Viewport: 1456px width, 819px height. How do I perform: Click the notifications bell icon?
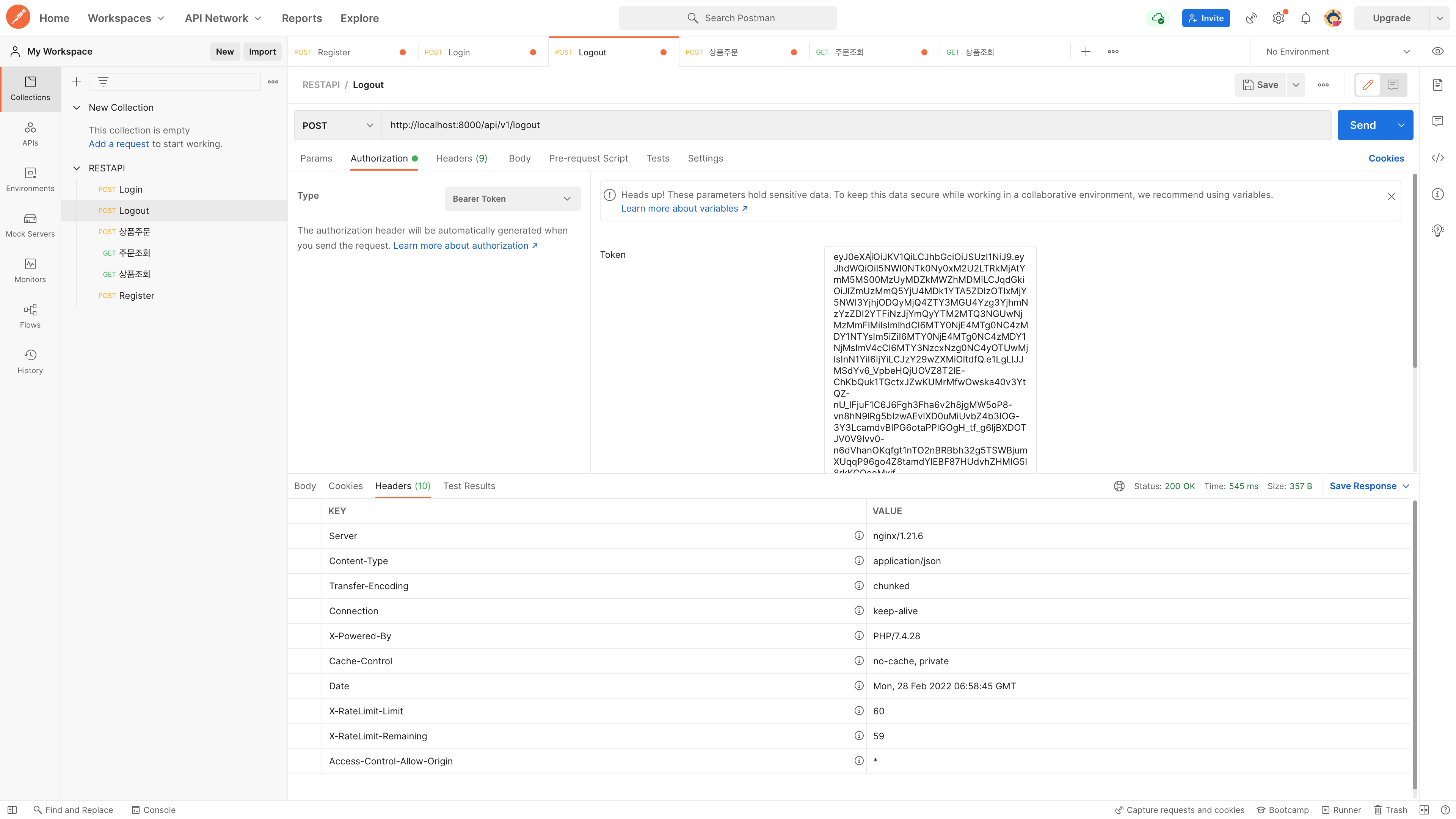coord(1305,18)
